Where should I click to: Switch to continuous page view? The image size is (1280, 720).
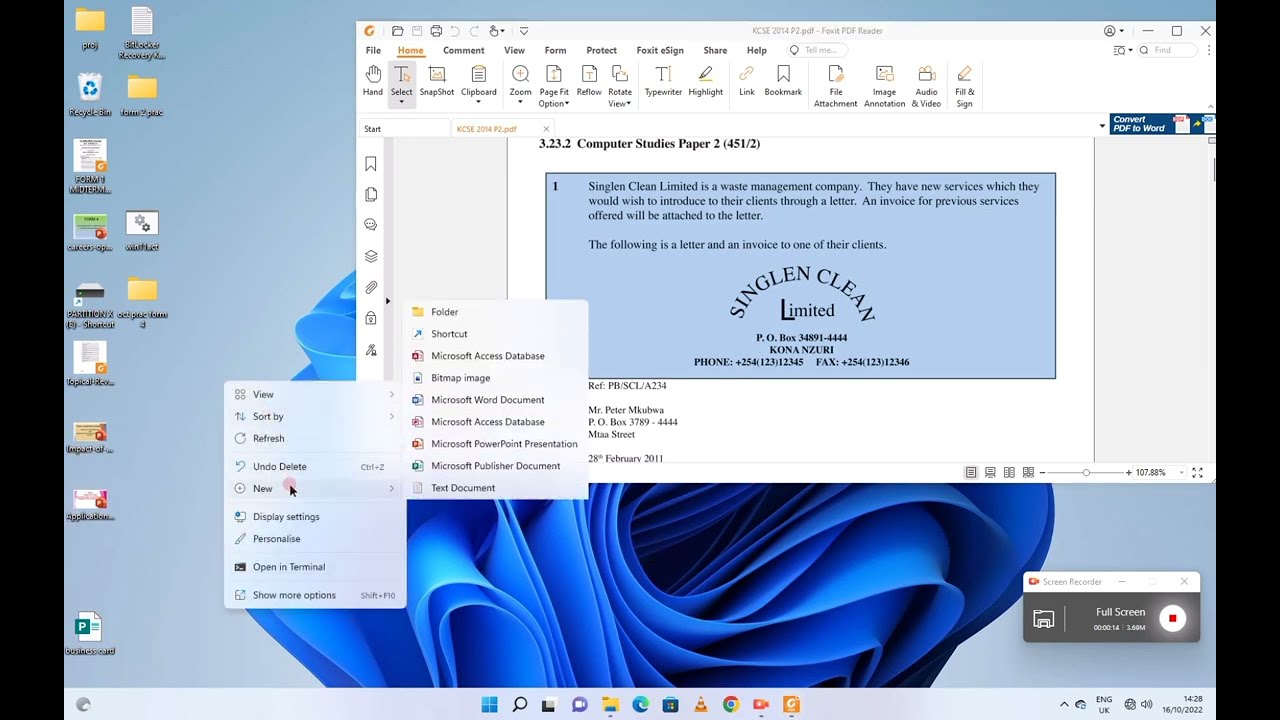click(x=990, y=472)
